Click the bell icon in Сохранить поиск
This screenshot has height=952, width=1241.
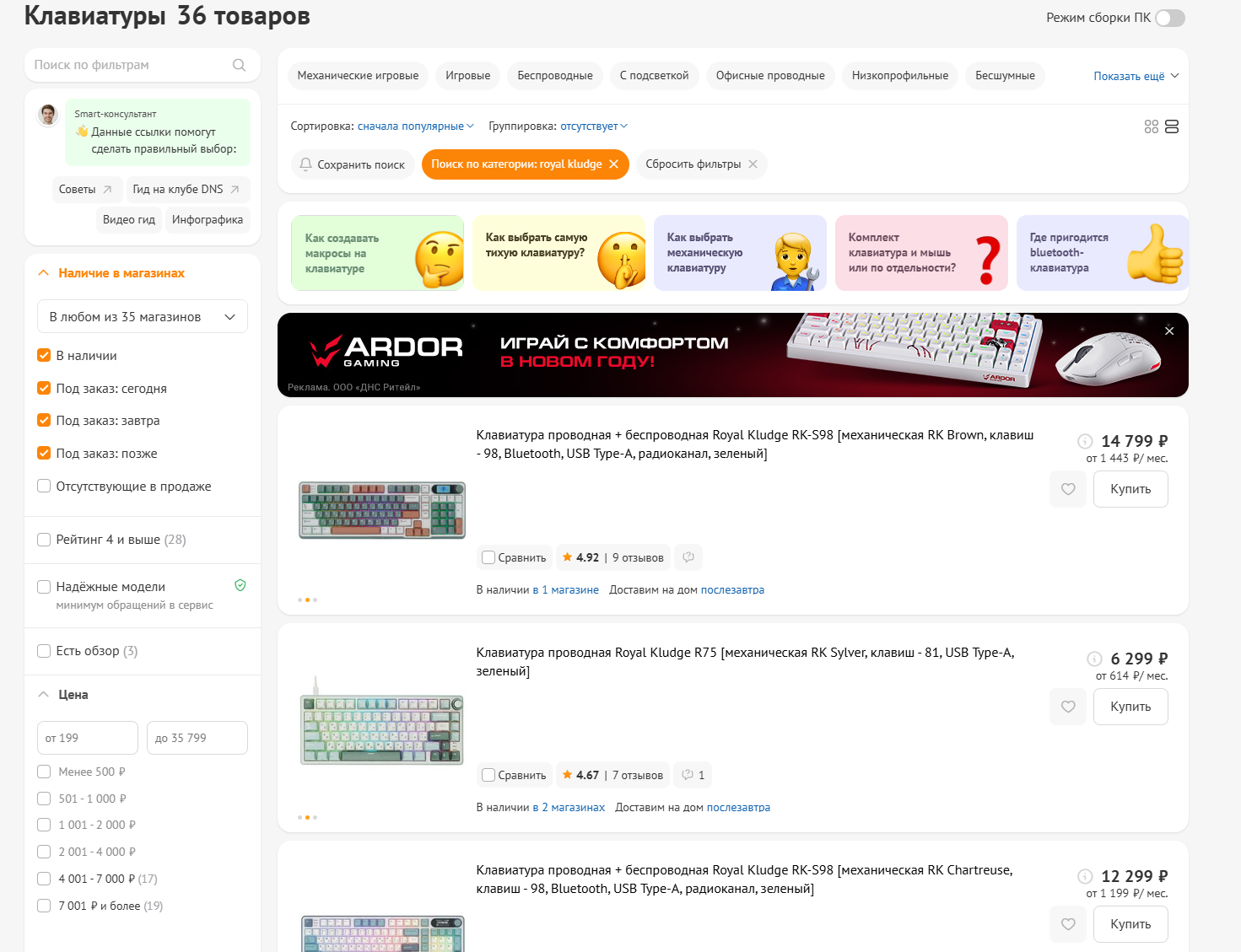pos(306,164)
